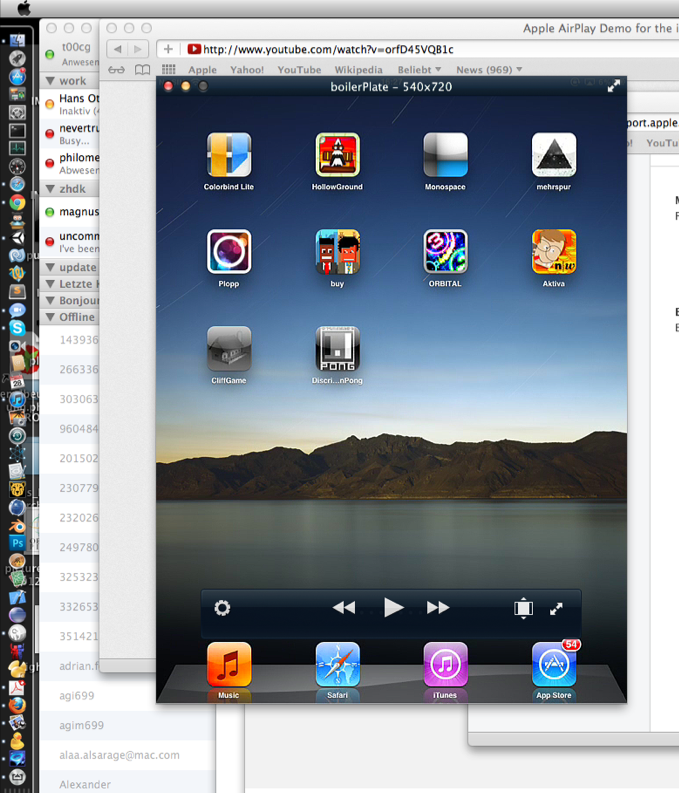Open Firefox from the Dock
This screenshot has height=793, width=679.
click(17, 704)
